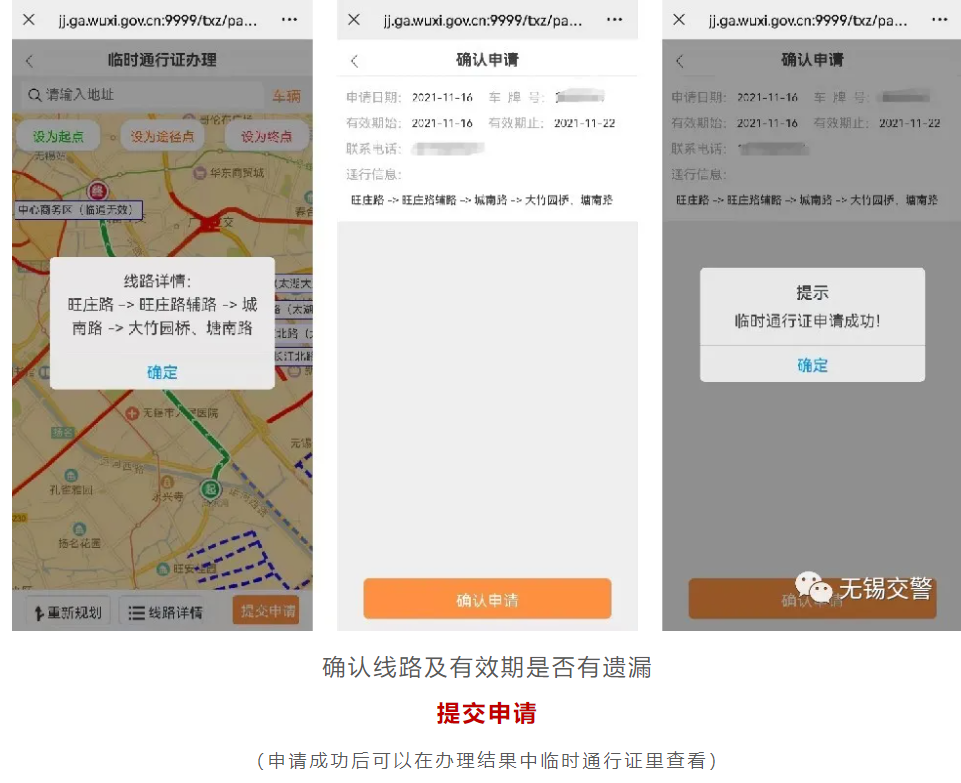
Task: Select the 车辆 link beside the search box
Action: point(286,96)
